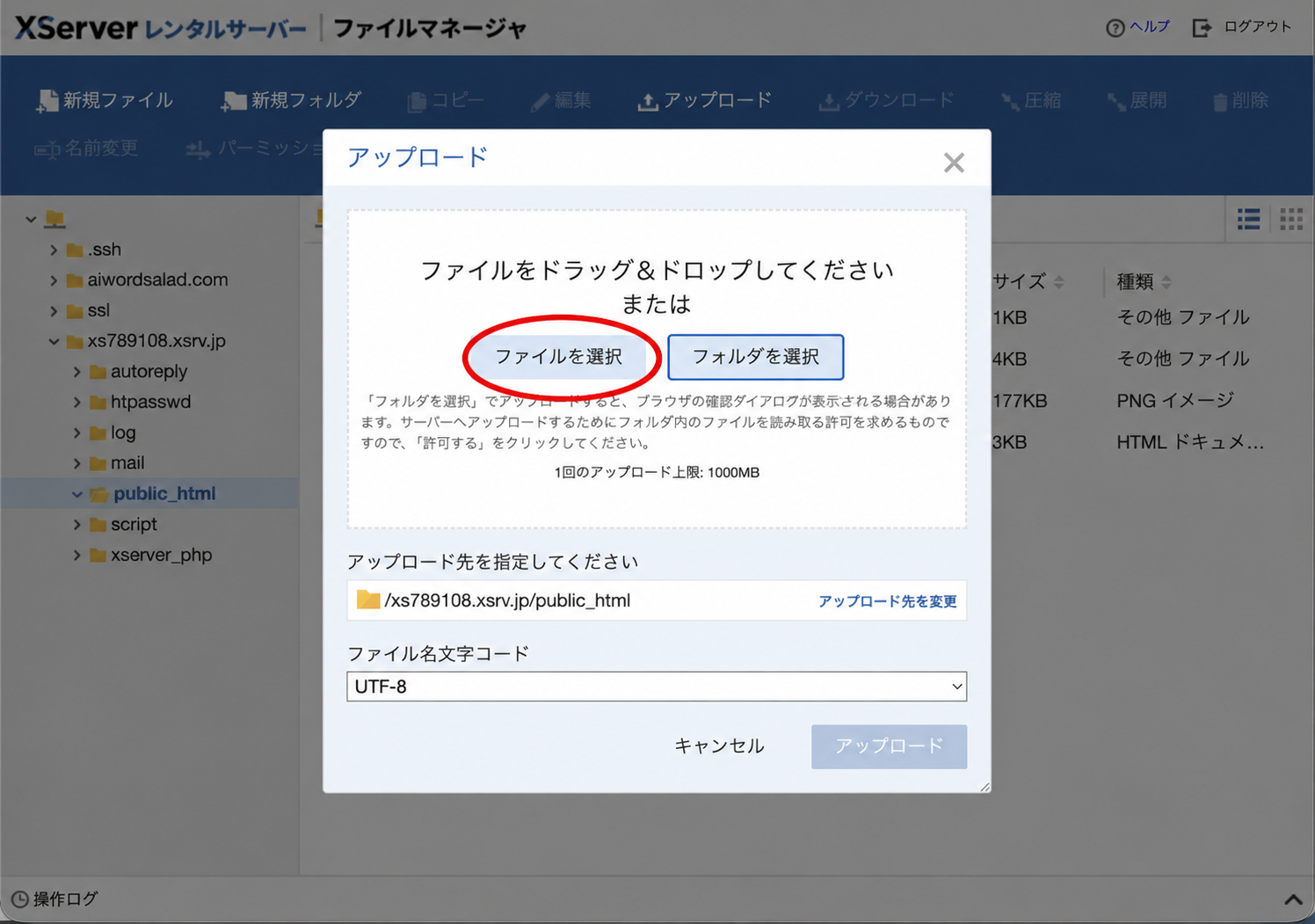Expand the ssl folder chevron
The height and width of the screenshot is (924, 1315).
(x=54, y=311)
